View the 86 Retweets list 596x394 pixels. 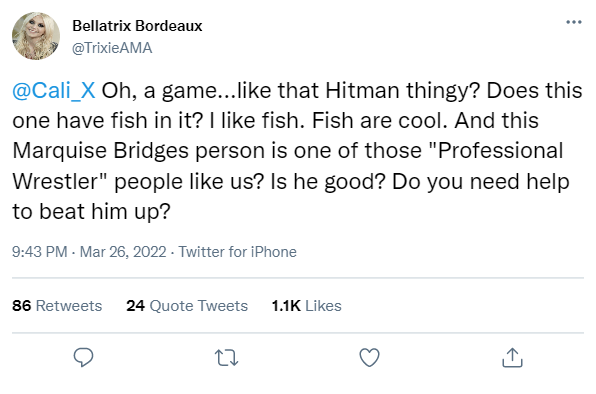tap(57, 306)
